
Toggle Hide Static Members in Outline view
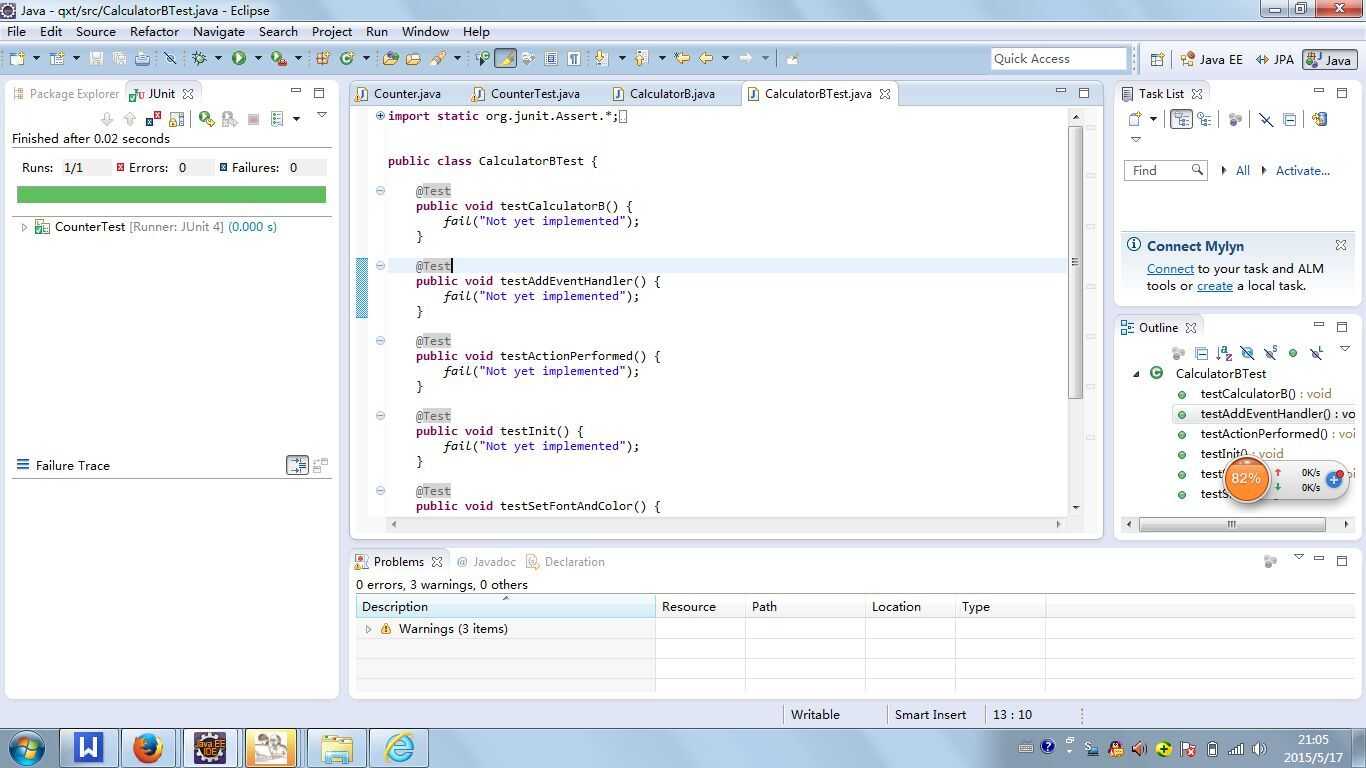point(1270,353)
